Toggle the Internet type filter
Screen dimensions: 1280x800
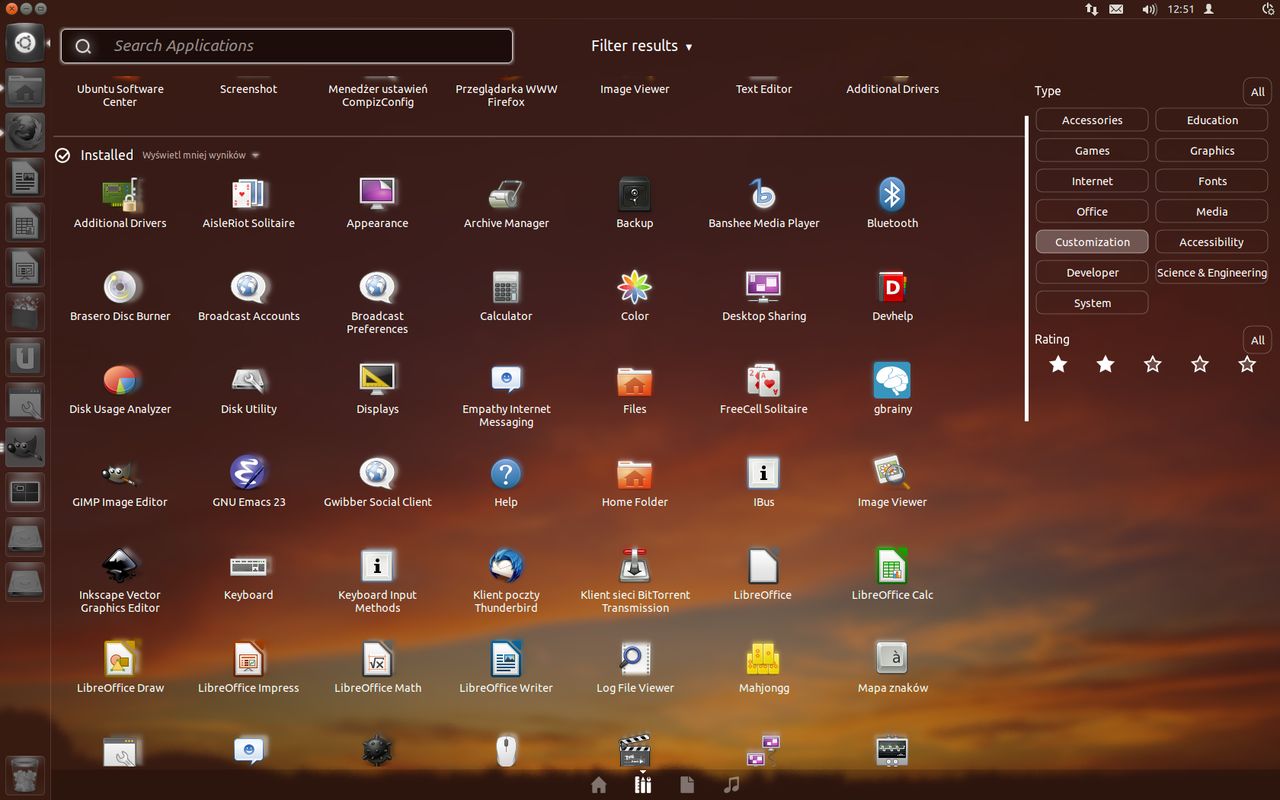click(1092, 181)
